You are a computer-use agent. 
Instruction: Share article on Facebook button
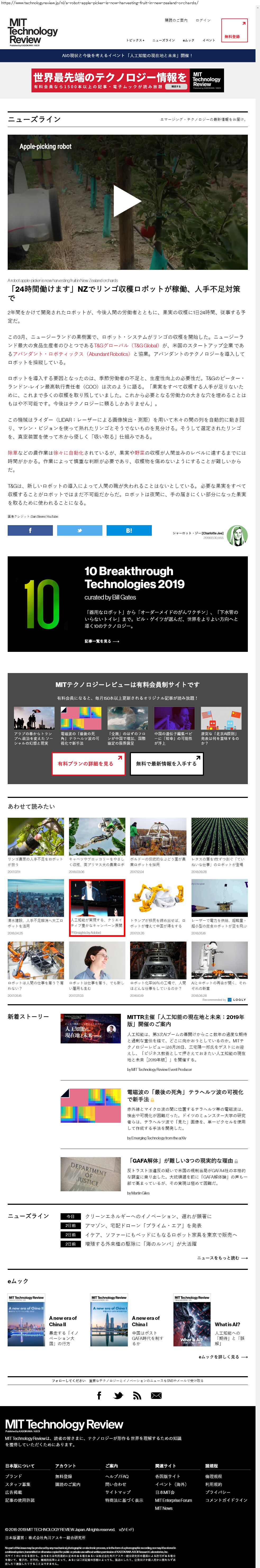coord(30,531)
